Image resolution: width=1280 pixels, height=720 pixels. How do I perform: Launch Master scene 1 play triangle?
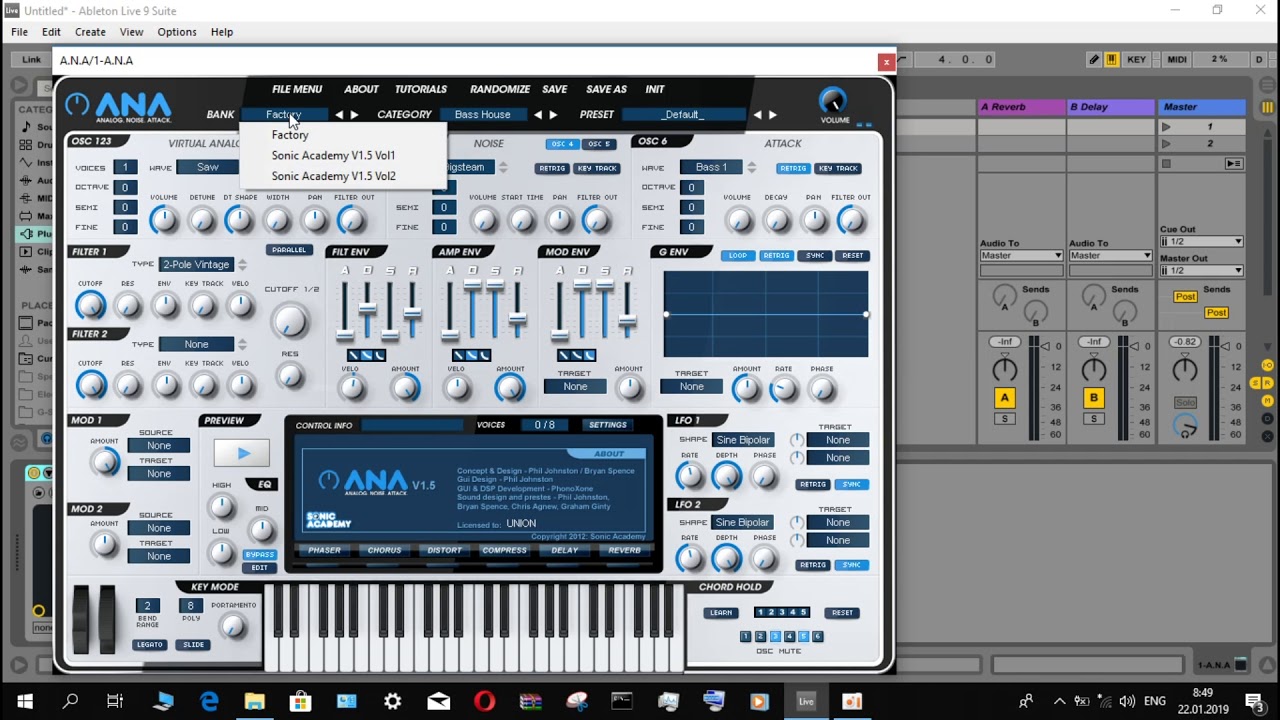point(1166,127)
